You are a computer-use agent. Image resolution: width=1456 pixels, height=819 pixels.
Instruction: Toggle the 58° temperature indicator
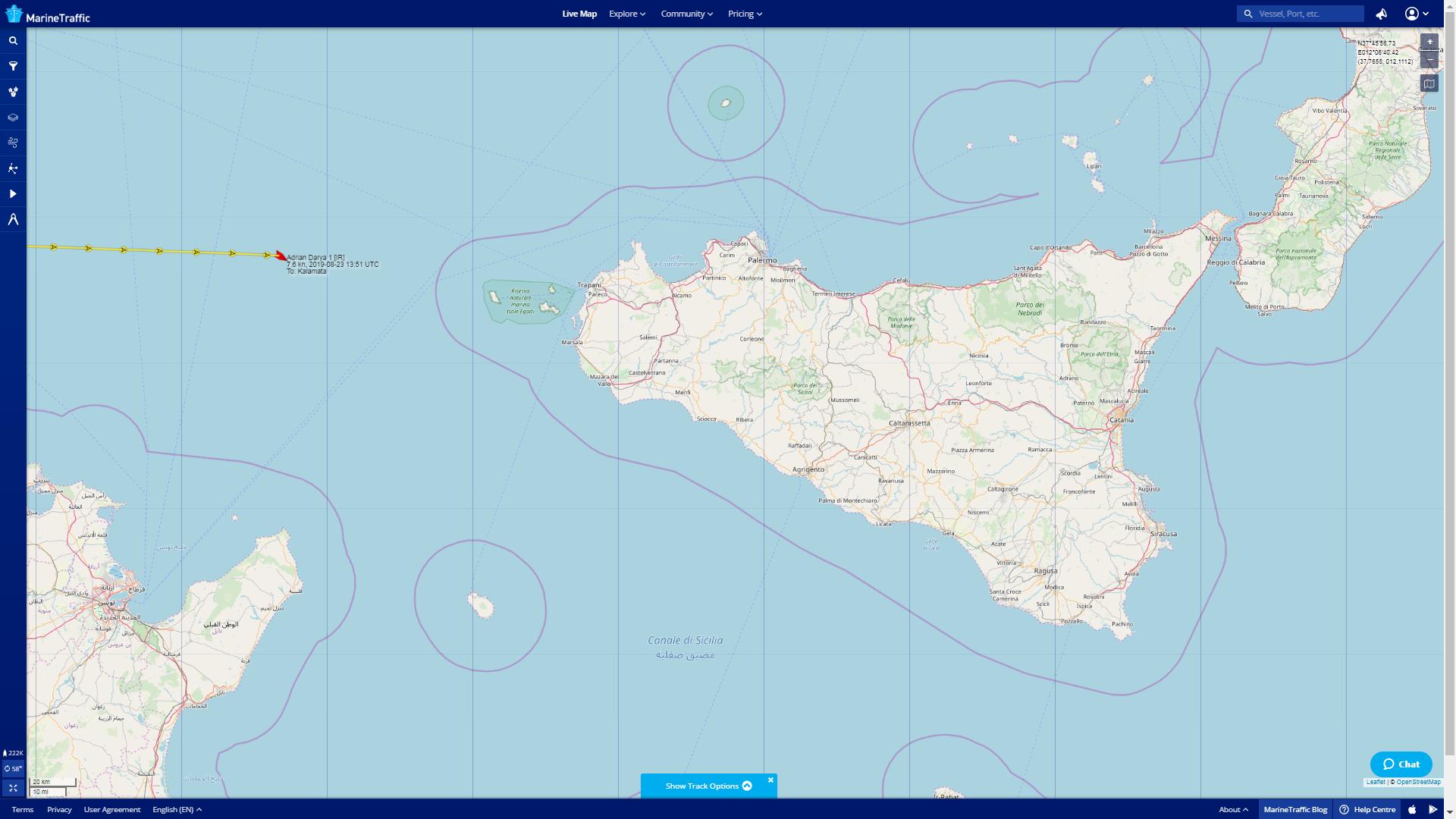(13, 769)
